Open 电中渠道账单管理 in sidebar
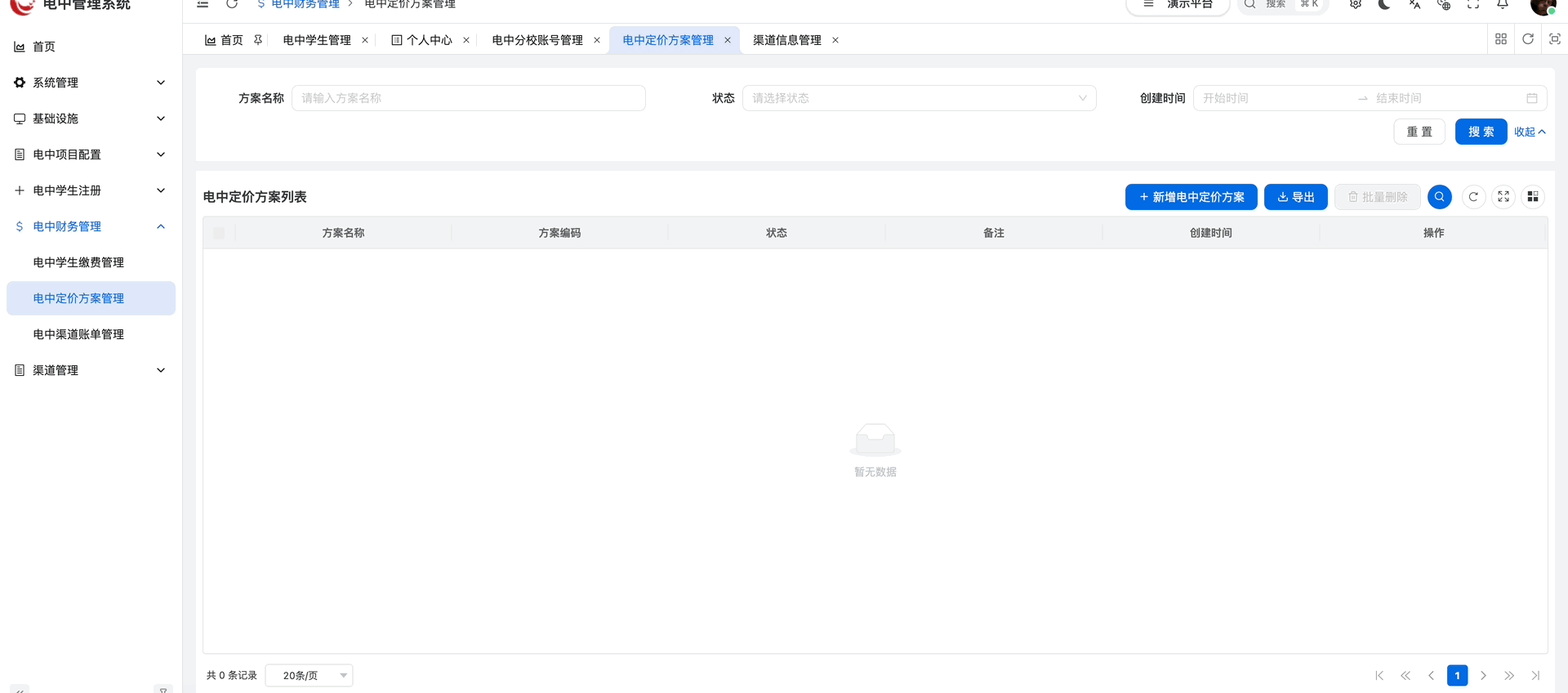This screenshot has height=693, width=1568. (91, 334)
